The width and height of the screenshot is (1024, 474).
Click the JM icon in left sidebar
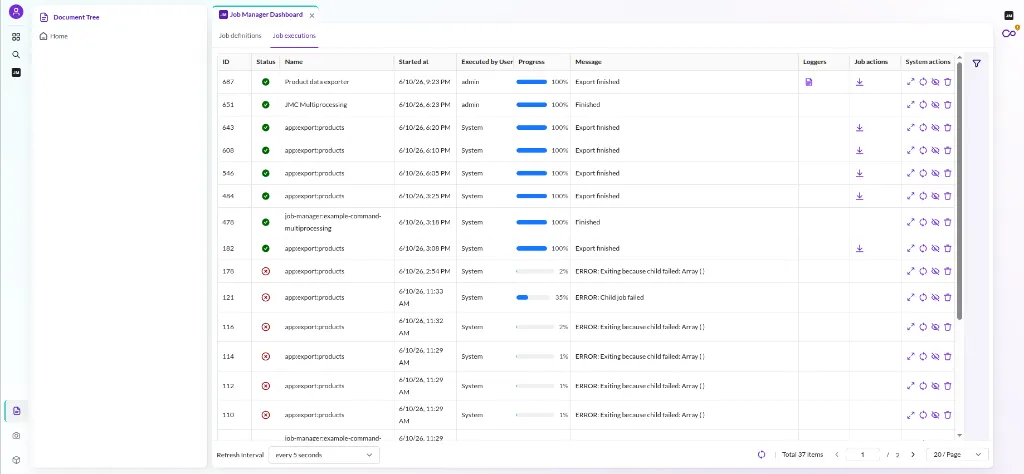click(16, 72)
